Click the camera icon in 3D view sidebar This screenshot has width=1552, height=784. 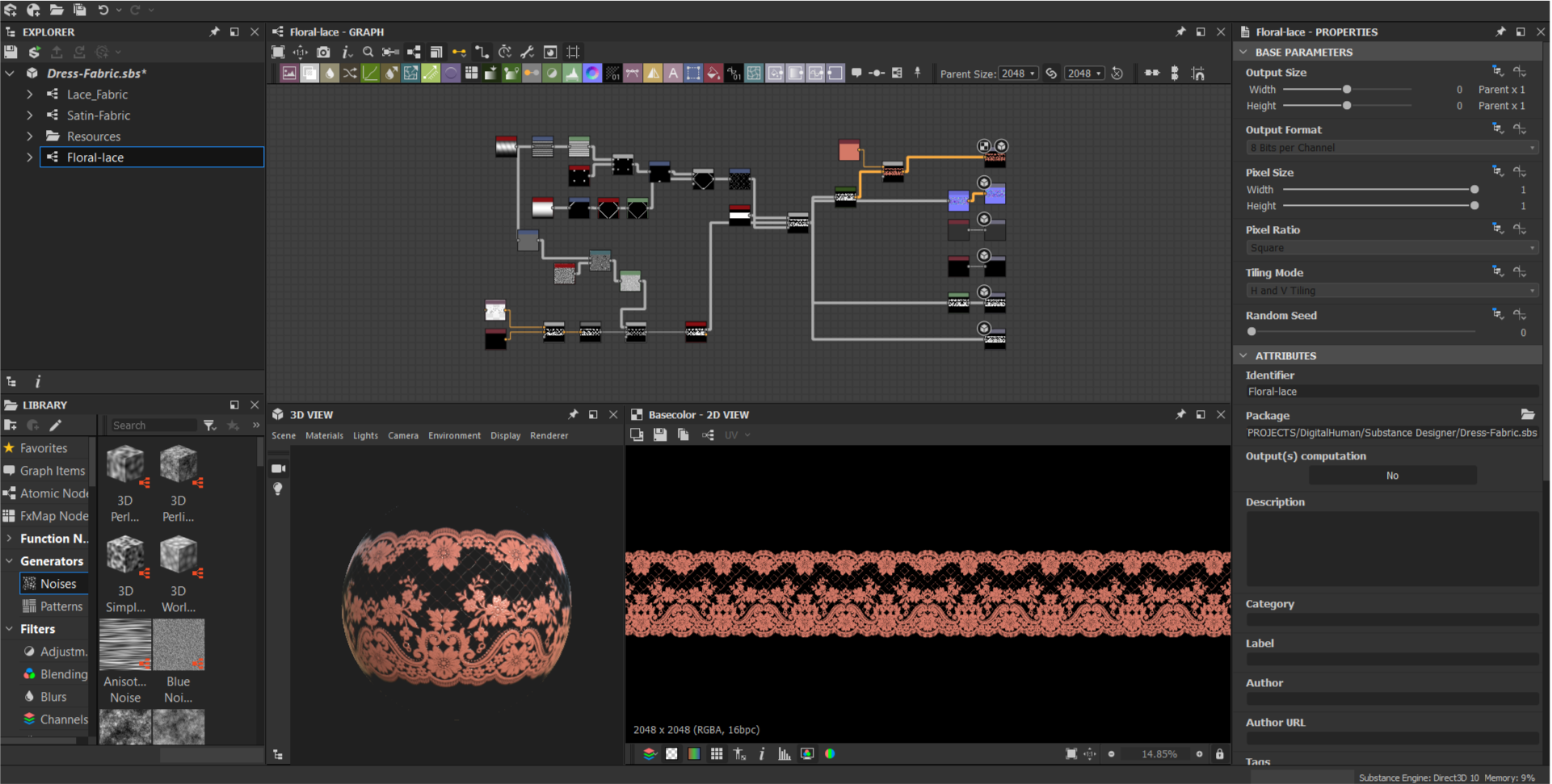point(279,468)
